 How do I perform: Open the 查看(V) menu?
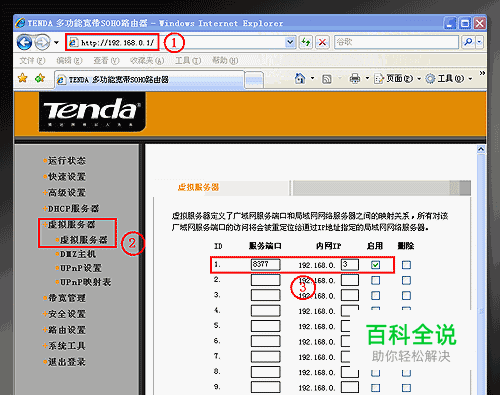[106, 61]
